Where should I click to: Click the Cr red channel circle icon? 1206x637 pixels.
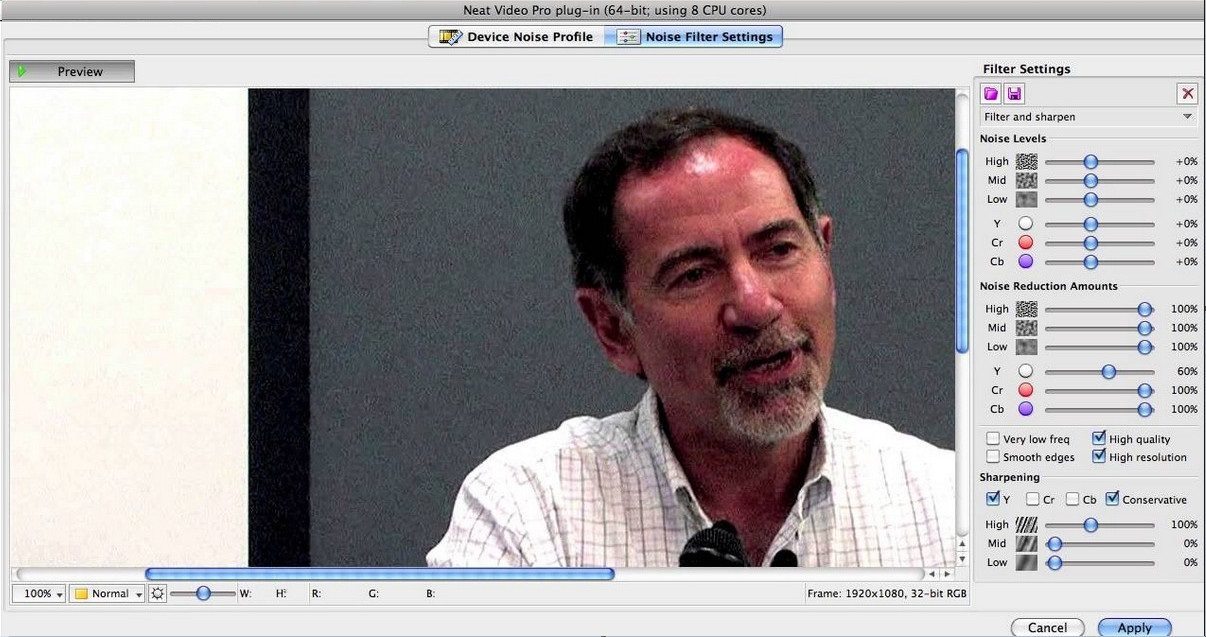(x=1025, y=241)
